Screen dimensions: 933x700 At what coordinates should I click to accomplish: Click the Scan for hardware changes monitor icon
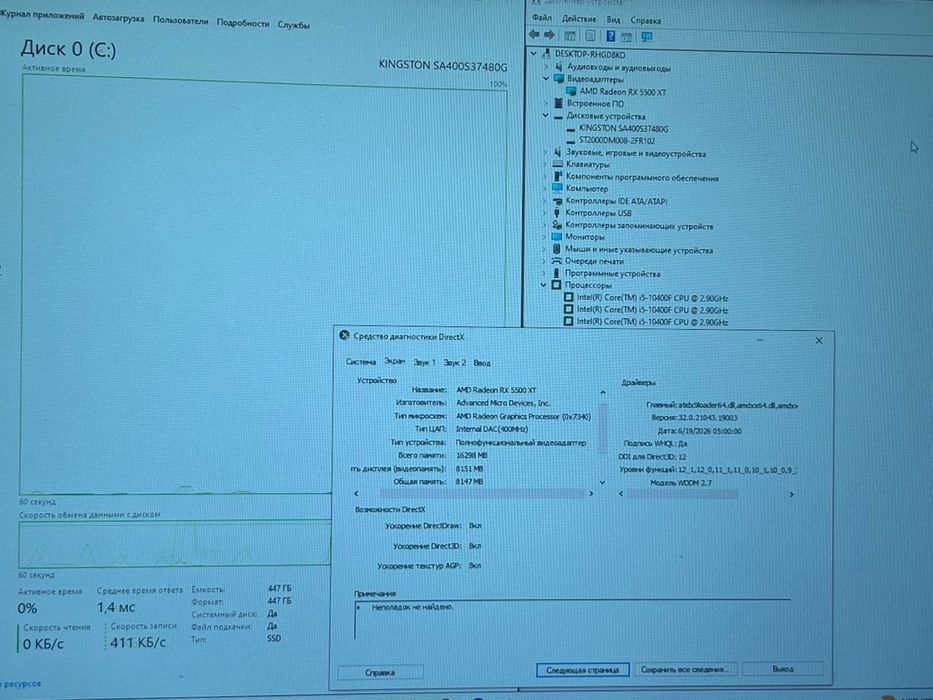coord(647,36)
